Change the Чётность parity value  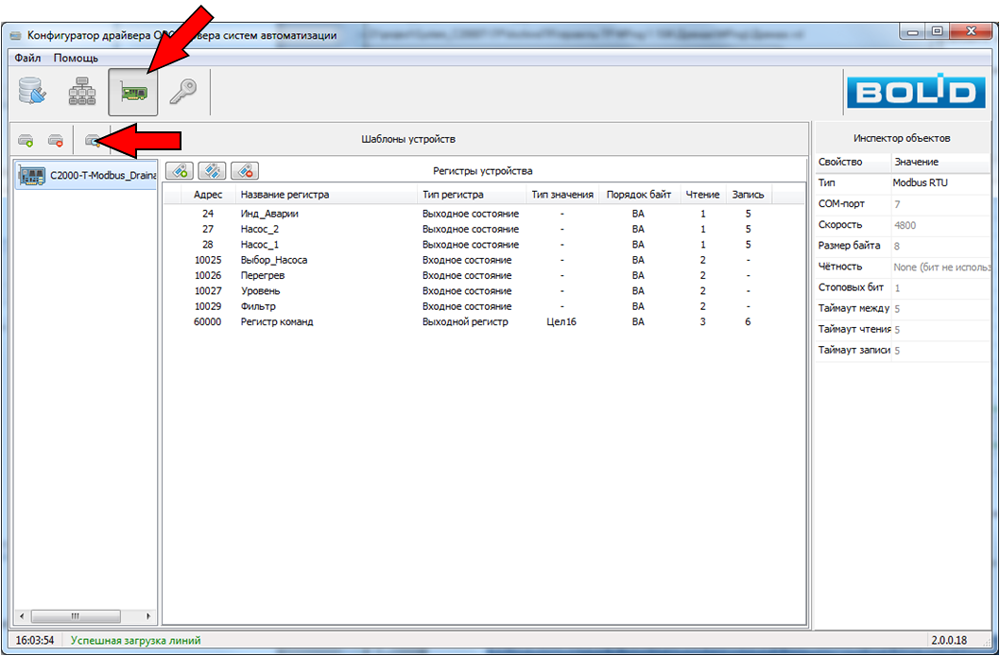940,267
